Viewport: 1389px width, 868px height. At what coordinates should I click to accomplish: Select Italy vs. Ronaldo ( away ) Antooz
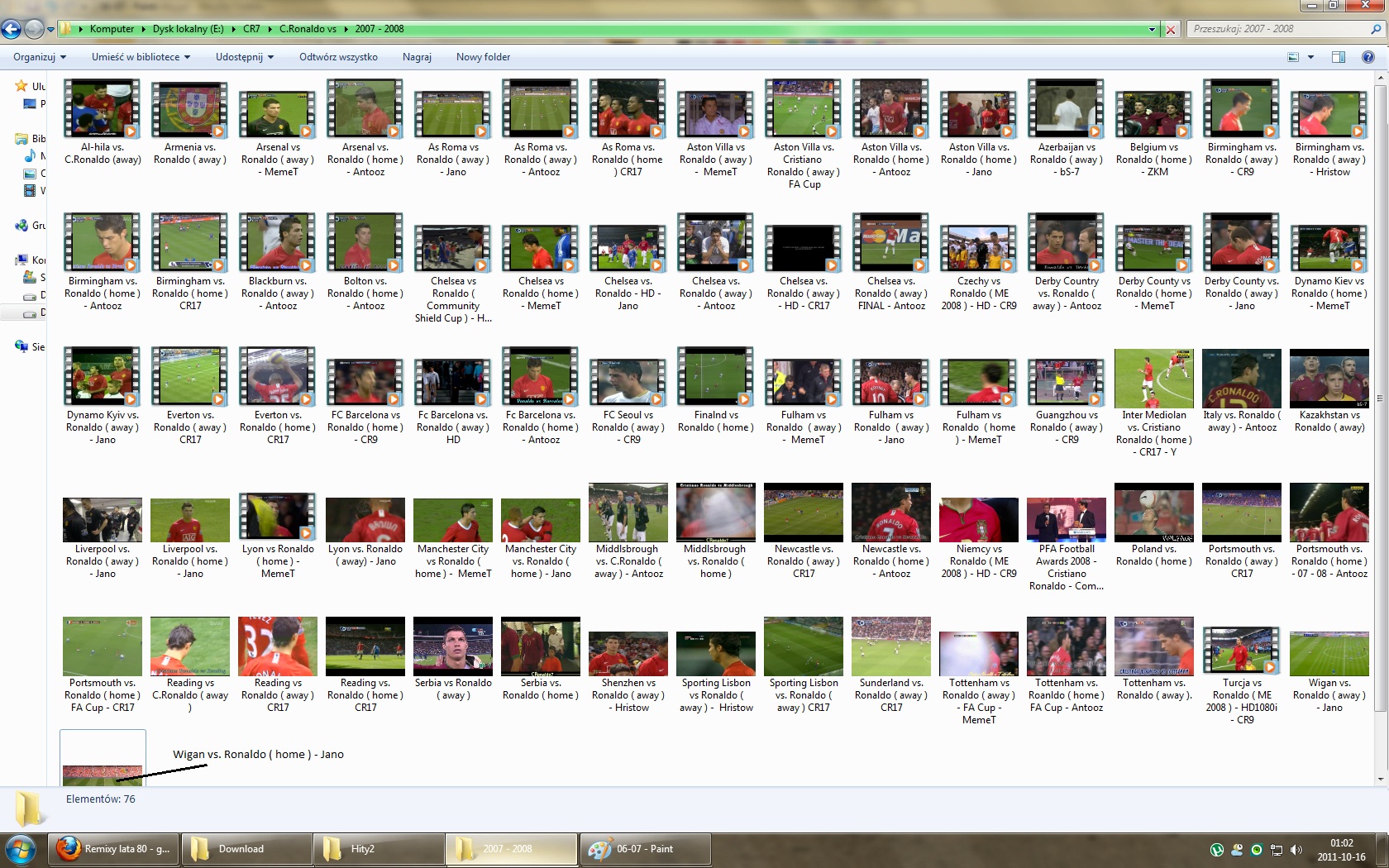[x=1242, y=389]
